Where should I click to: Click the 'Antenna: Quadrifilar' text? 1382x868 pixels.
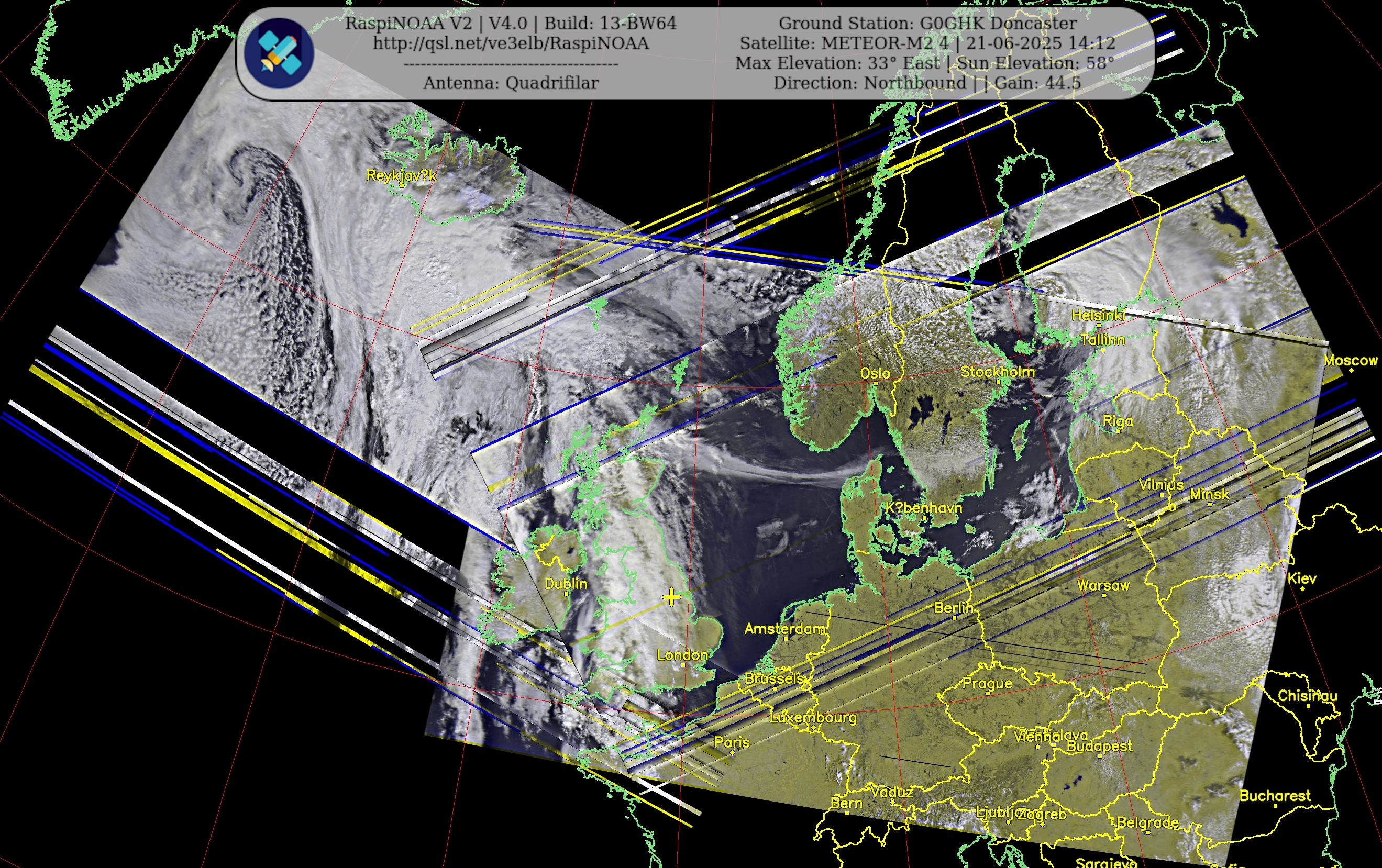click(x=511, y=83)
